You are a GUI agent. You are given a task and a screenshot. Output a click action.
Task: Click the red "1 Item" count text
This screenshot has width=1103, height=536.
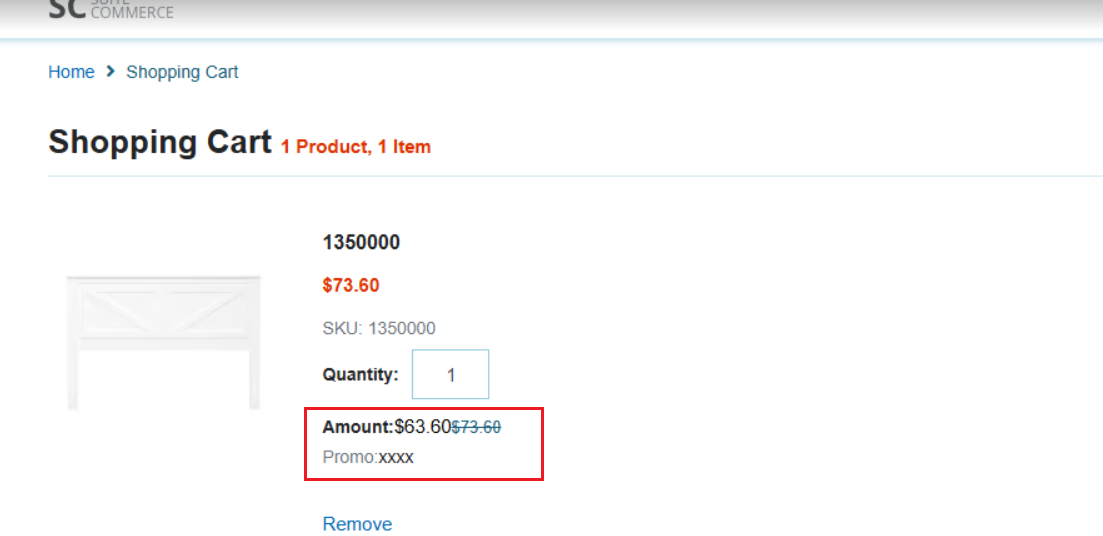[404, 147]
